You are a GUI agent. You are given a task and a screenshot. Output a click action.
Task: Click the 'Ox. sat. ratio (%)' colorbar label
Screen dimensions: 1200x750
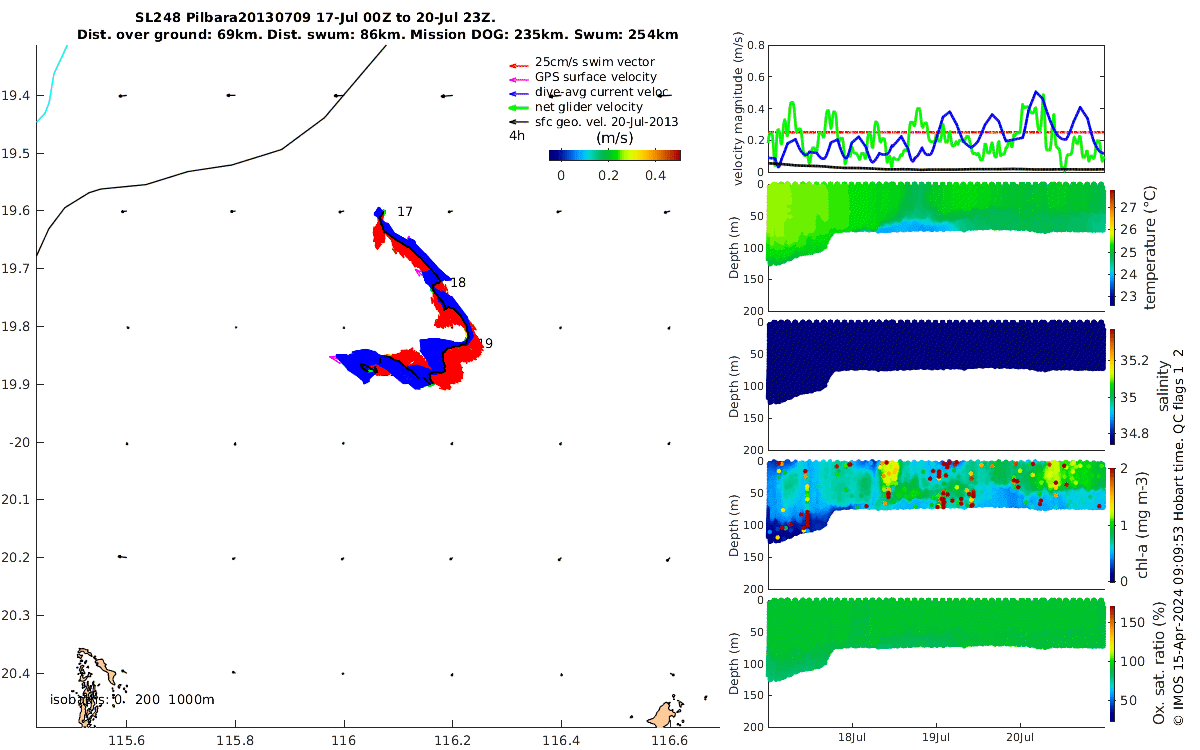click(1157, 662)
